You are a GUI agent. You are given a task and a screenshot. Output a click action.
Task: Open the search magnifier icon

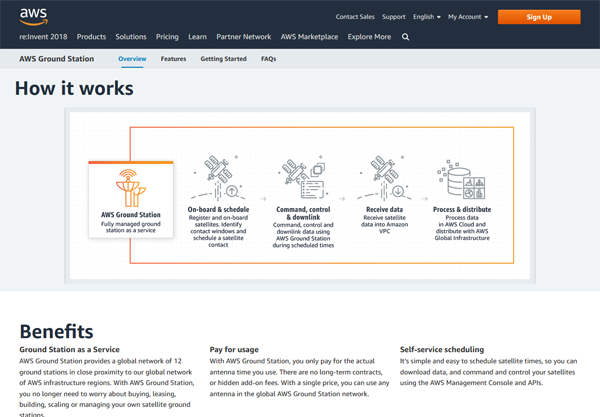point(406,37)
